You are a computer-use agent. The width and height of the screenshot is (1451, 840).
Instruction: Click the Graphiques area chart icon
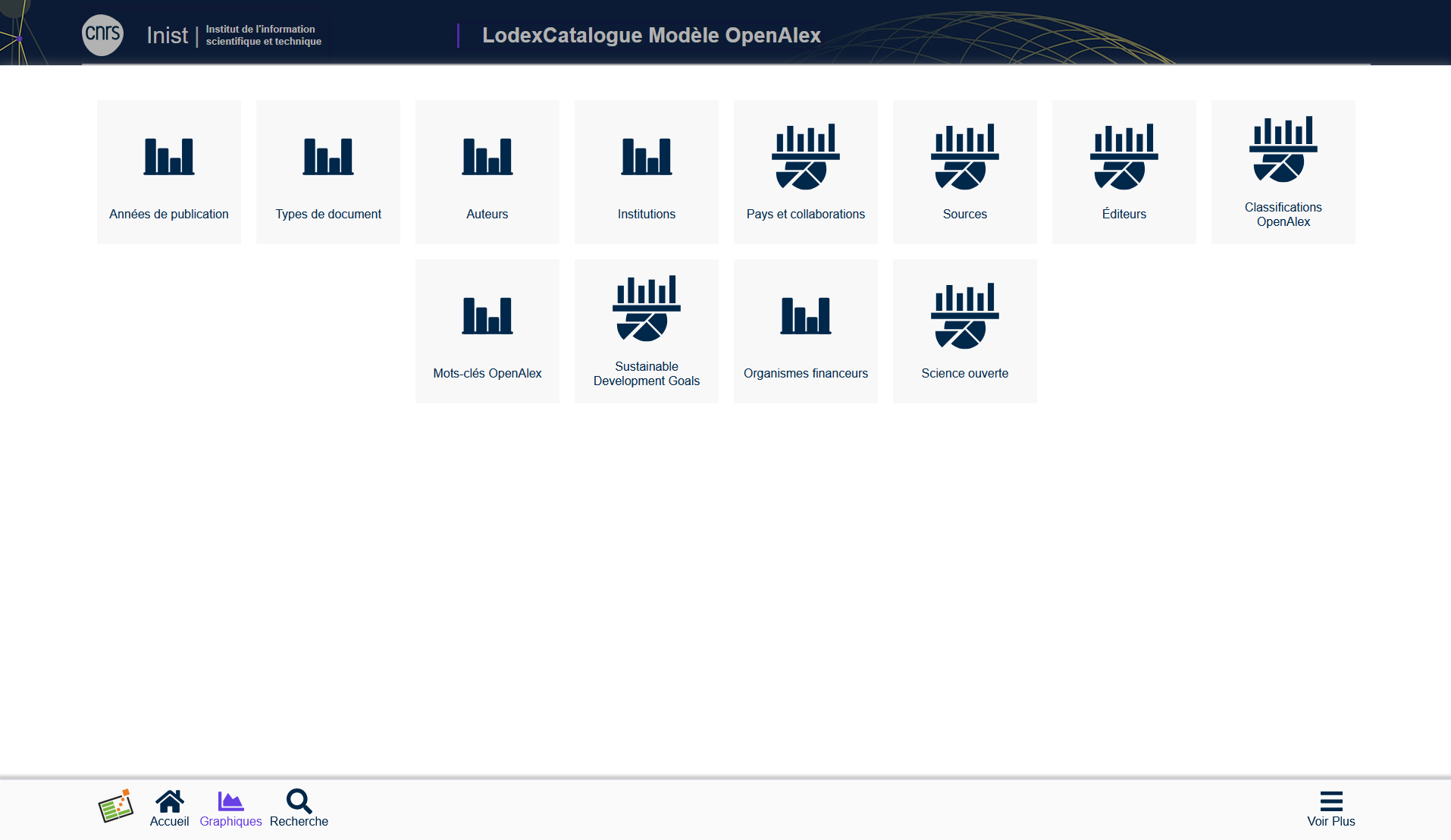coord(230,801)
